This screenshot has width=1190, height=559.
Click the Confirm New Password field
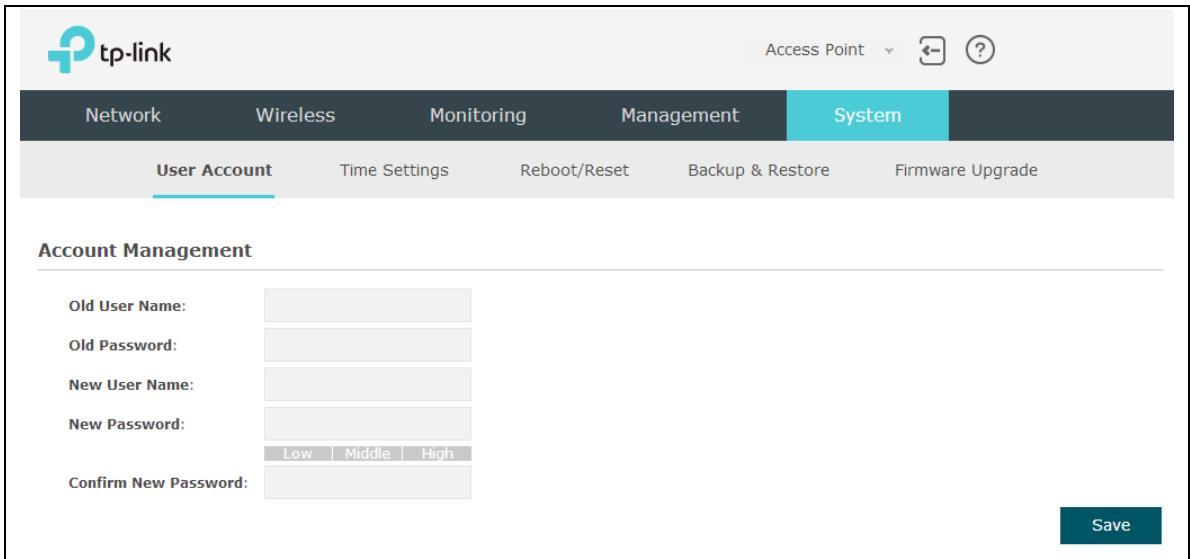point(367,482)
